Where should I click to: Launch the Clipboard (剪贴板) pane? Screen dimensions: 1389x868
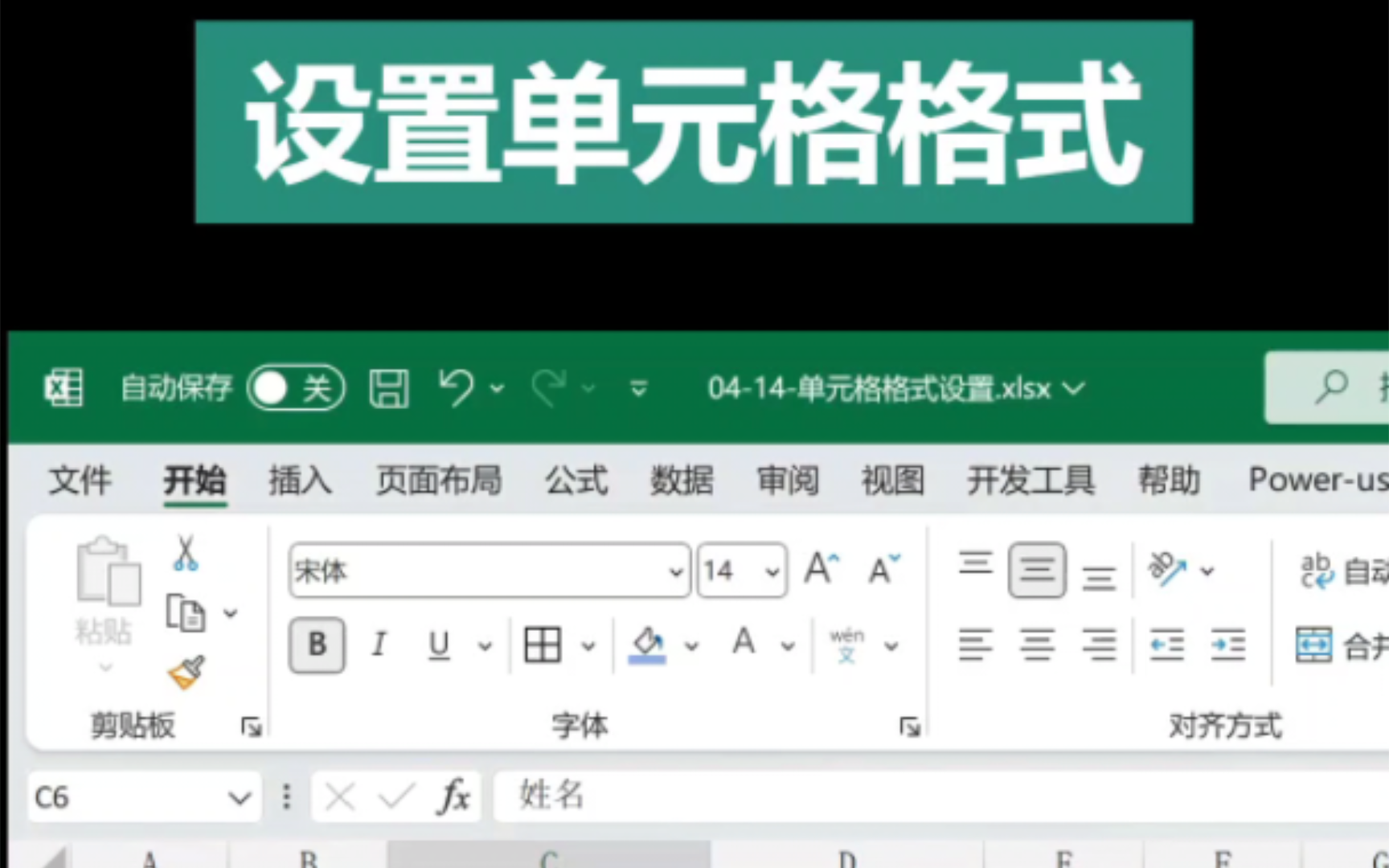tap(252, 727)
